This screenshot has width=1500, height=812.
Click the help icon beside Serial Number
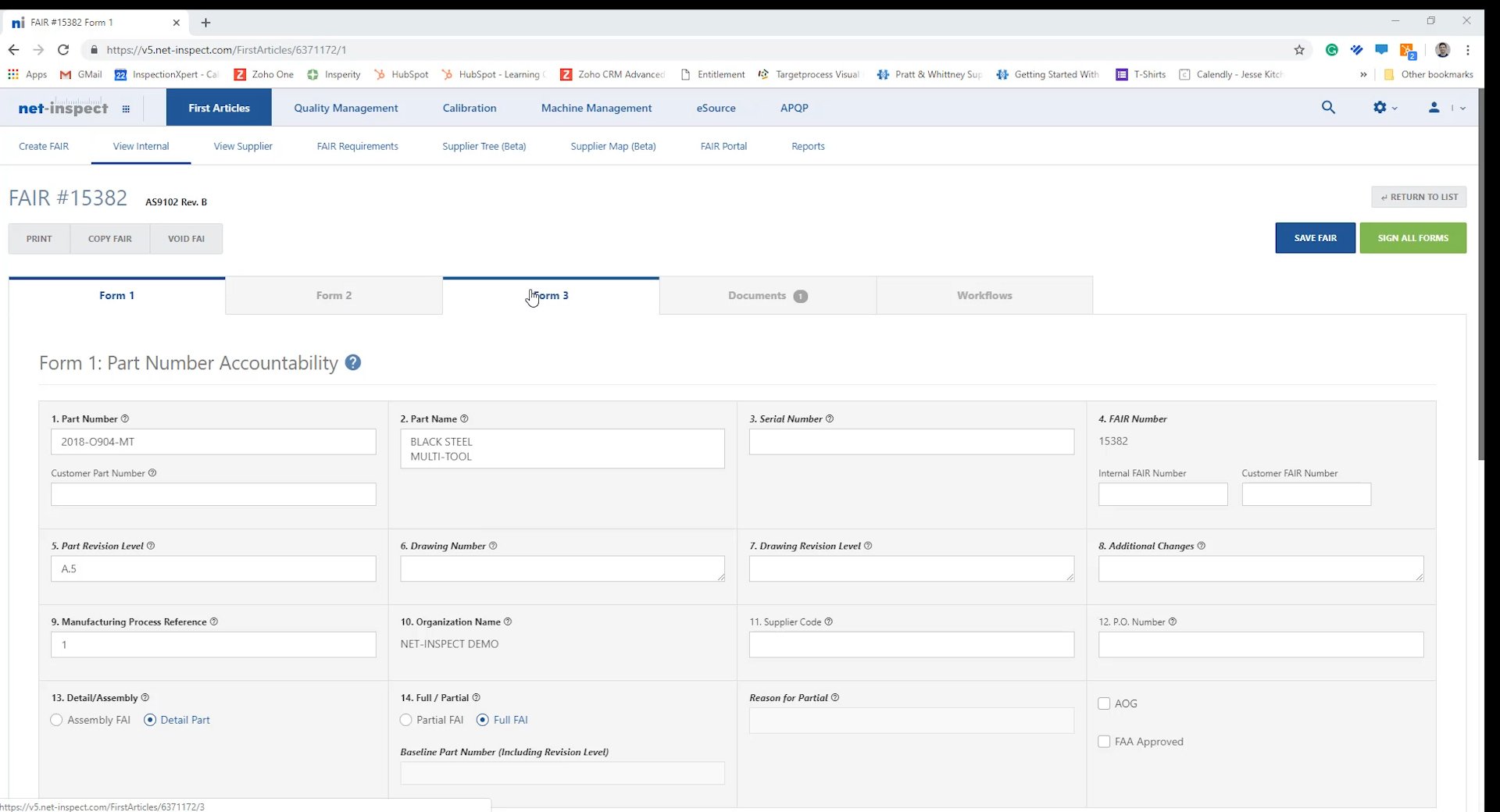pyautogui.click(x=830, y=418)
